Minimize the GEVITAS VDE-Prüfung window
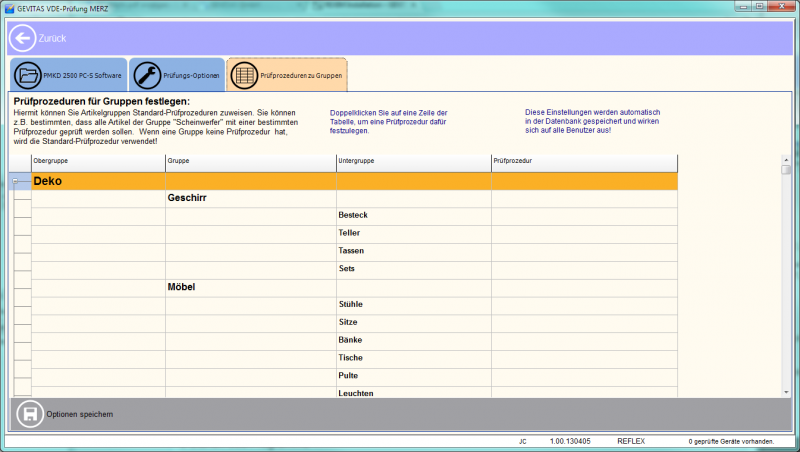The image size is (800, 452). coord(743,7)
